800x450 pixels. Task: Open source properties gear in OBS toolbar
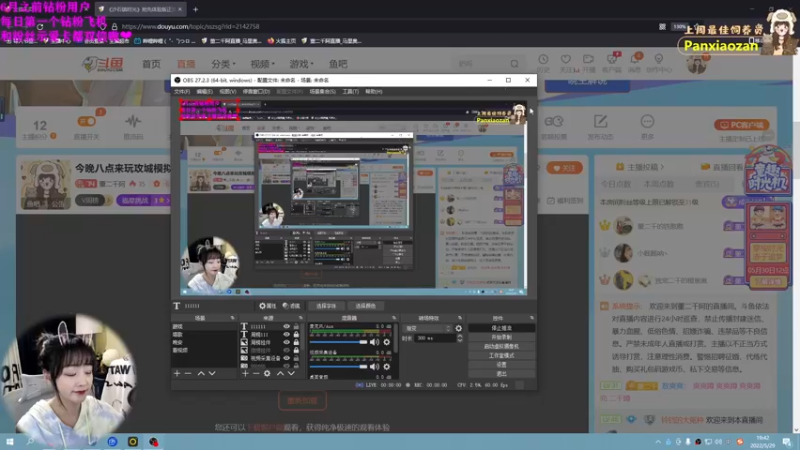coord(267,306)
